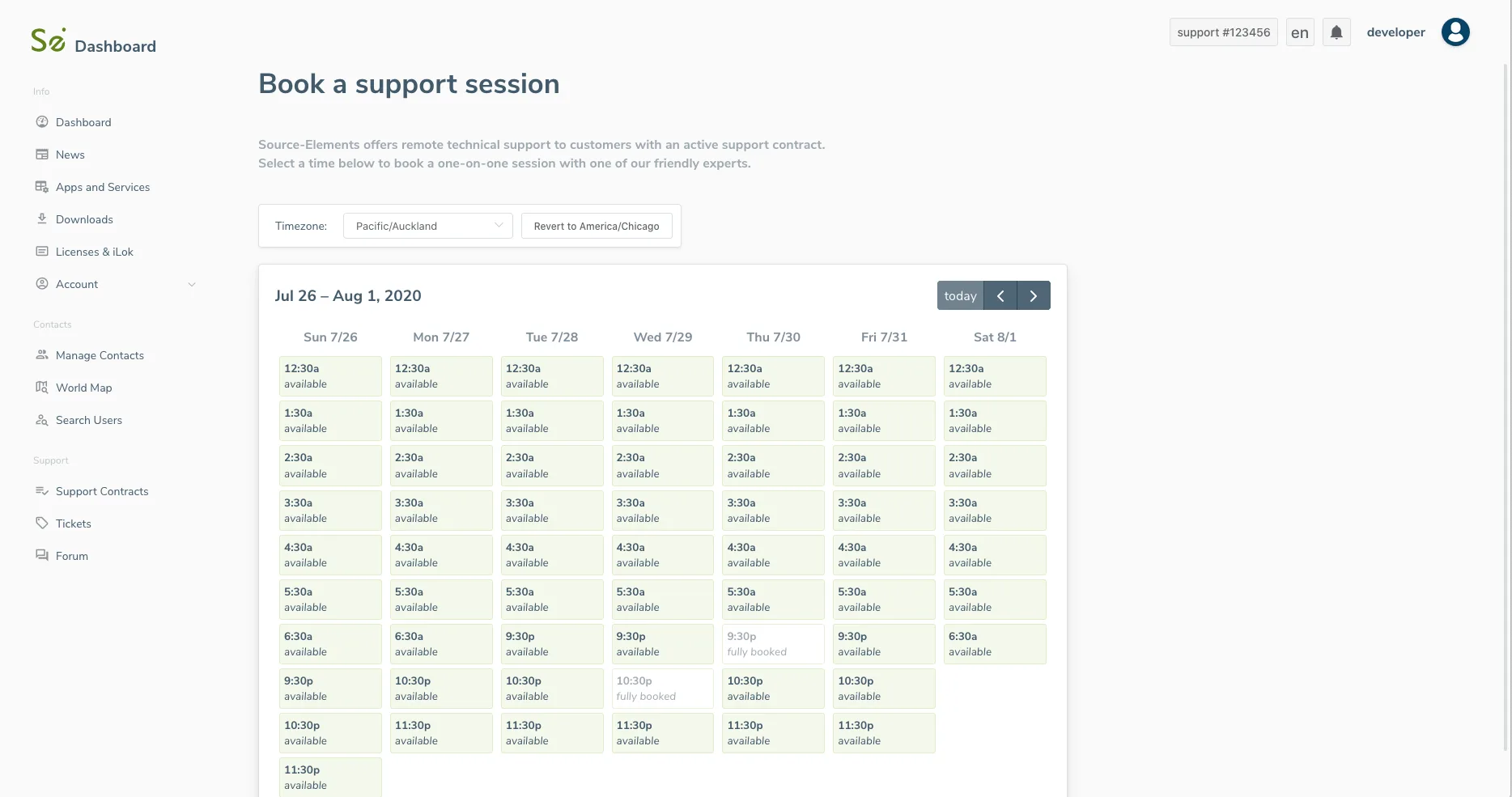This screenshot has height=797, width=1512.
Task: Open the Timezone dropdown
Action: pyautogui.click(x=427, y=226)
